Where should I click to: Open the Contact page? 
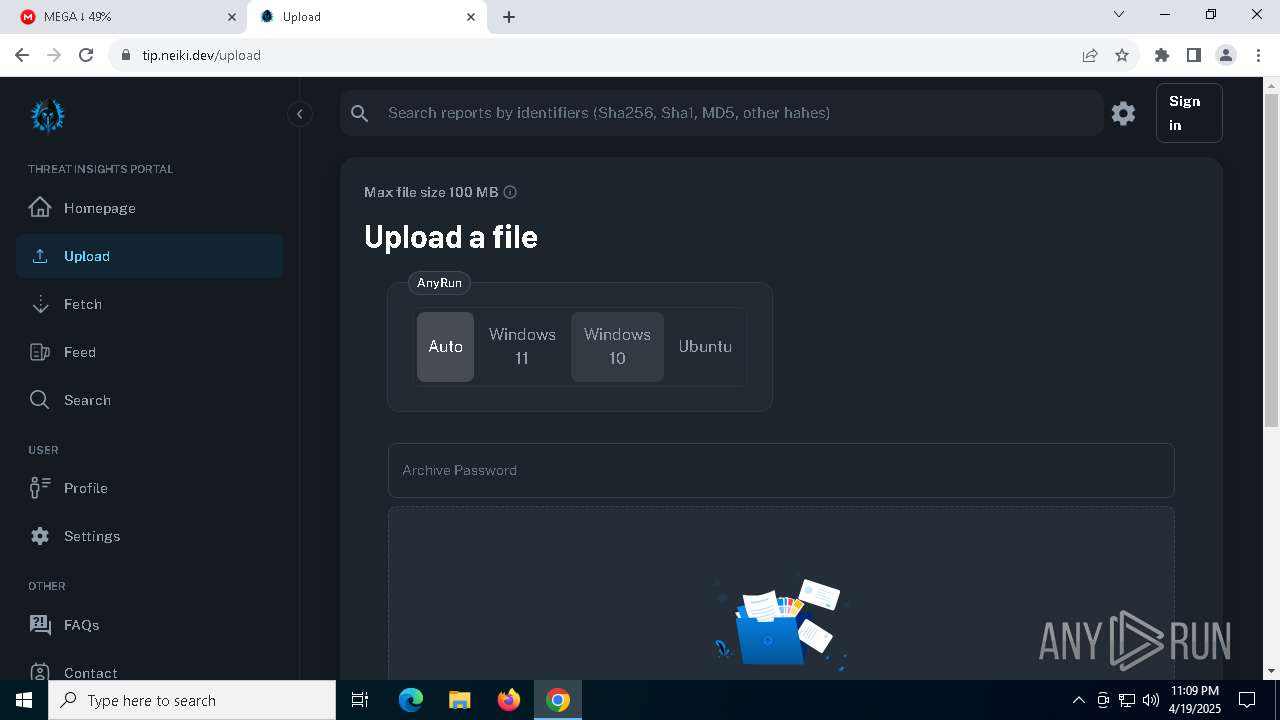[149, 672]
